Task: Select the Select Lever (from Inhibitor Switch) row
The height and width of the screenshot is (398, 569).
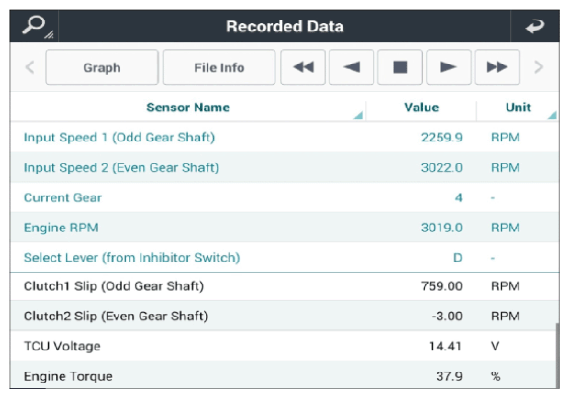Action: click(x=284, y=258)
